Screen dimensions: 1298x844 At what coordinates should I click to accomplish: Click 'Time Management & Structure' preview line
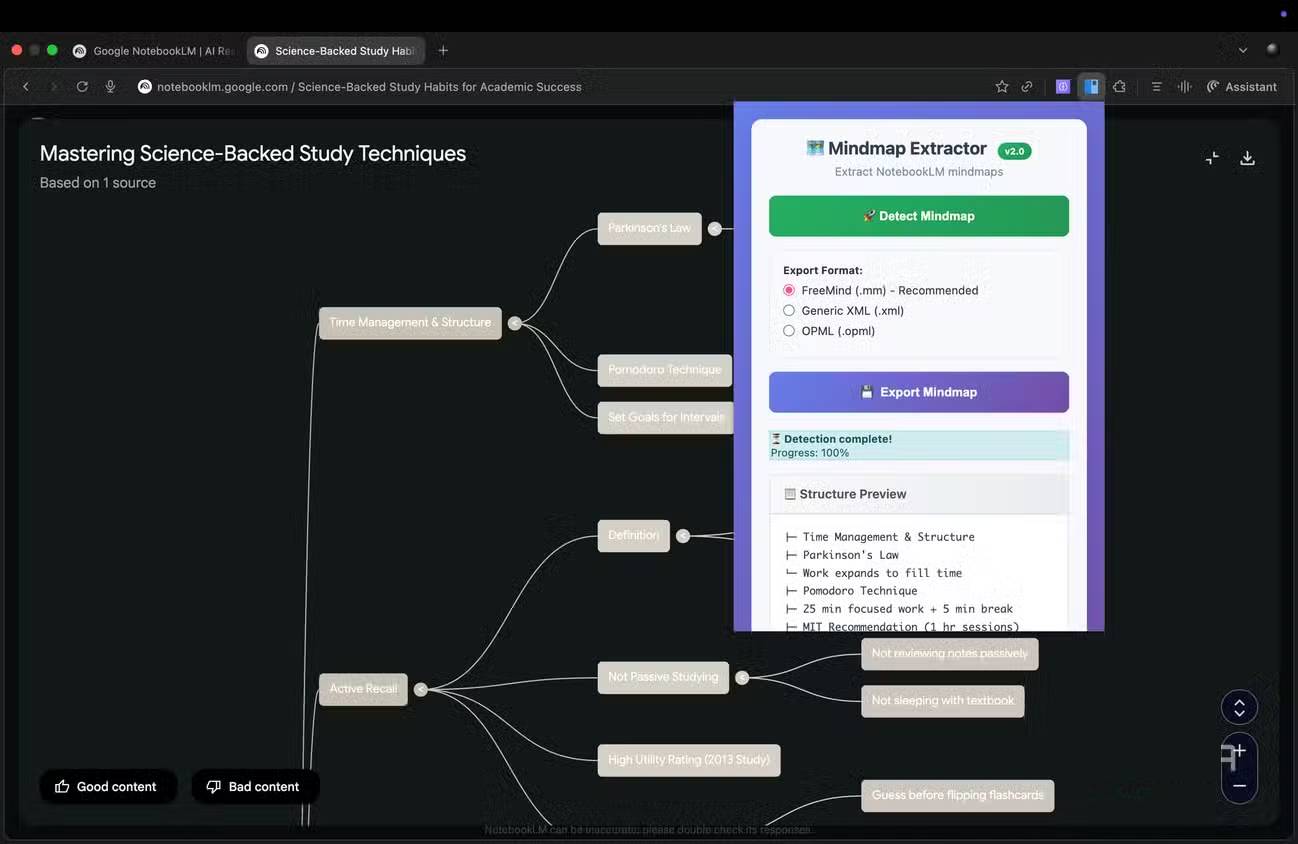[889, 537]
